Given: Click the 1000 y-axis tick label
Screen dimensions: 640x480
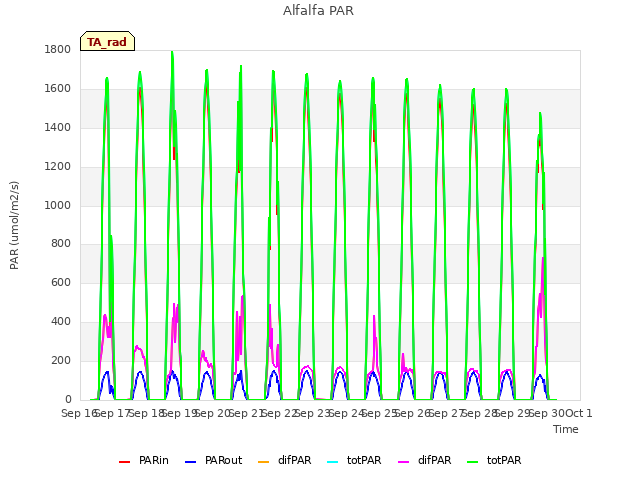Looking at the screenshot, I should click(x=58, y=205).
